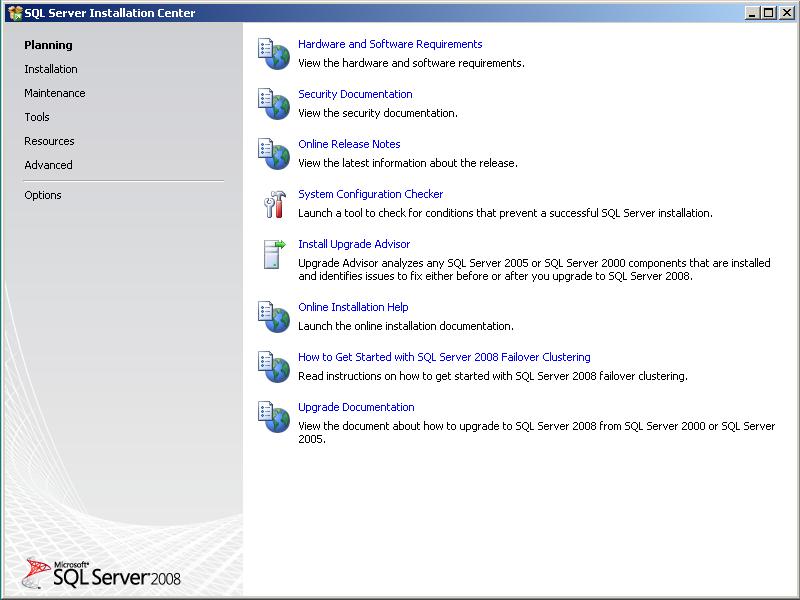Click text 'View the hardware and software requirements.'
This screenshot has width=800, height=600.
(x=411, y=63)
